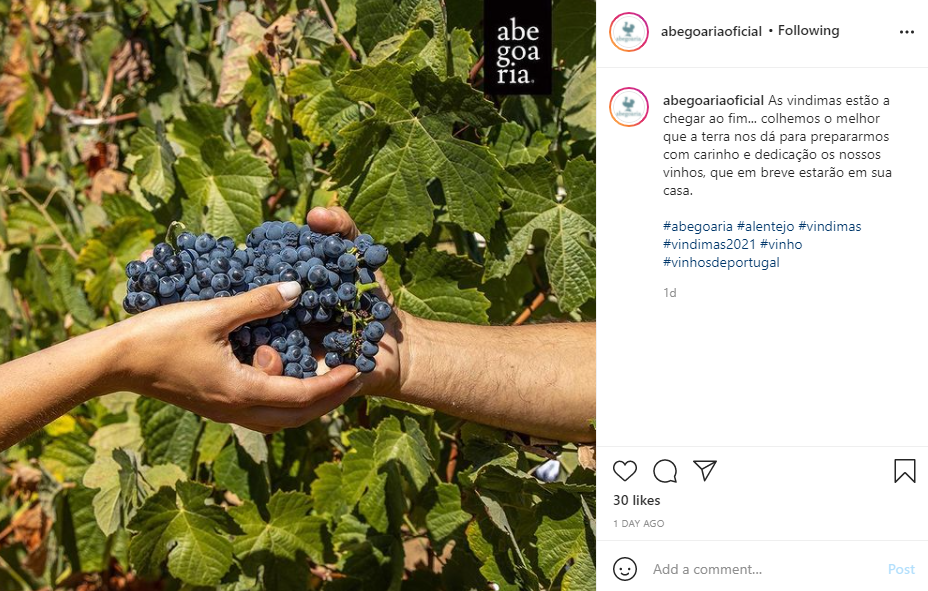Share the post via paper plane icon

pos(705,470)
